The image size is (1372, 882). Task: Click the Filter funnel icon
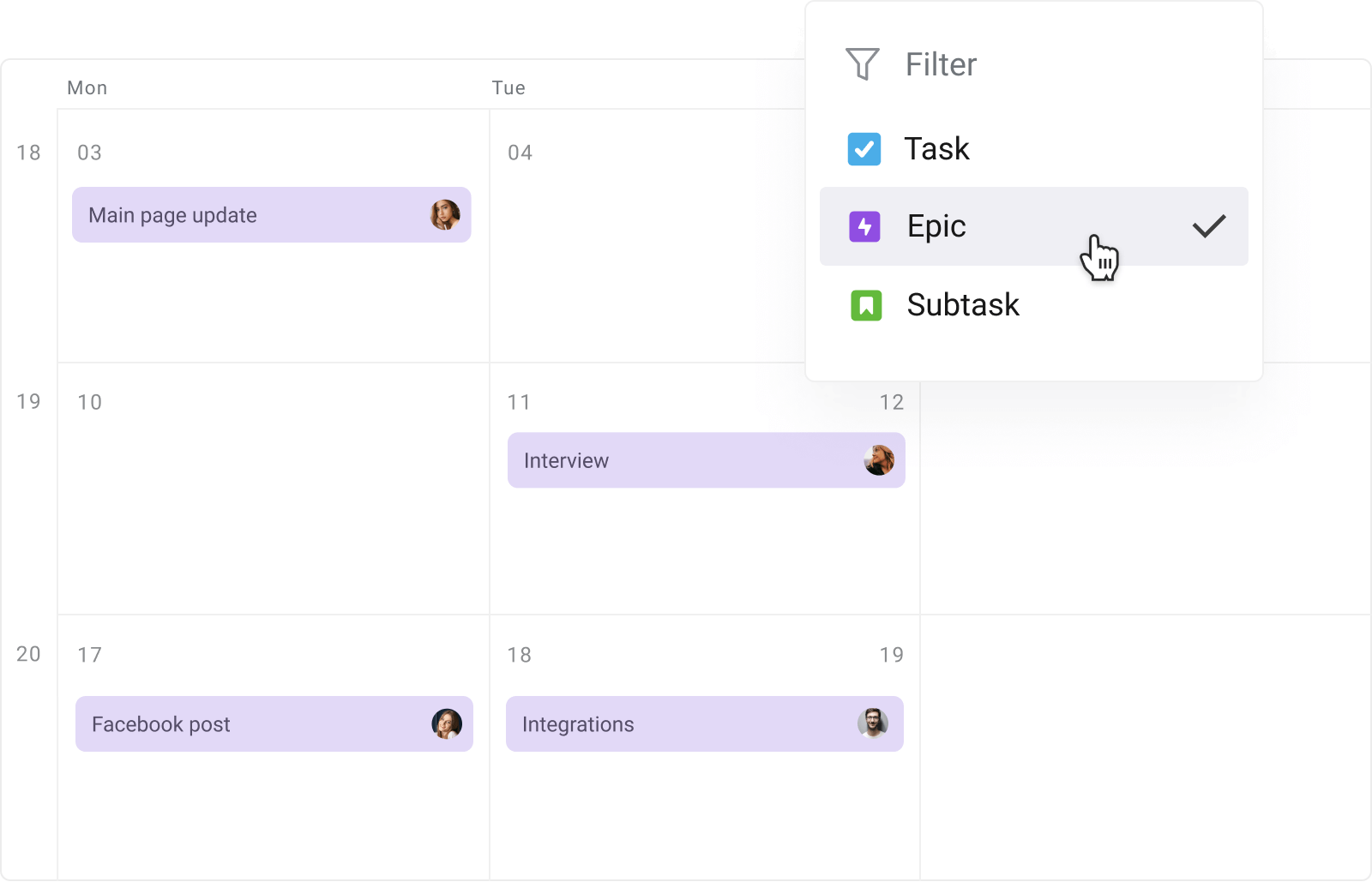coord(863,63)
